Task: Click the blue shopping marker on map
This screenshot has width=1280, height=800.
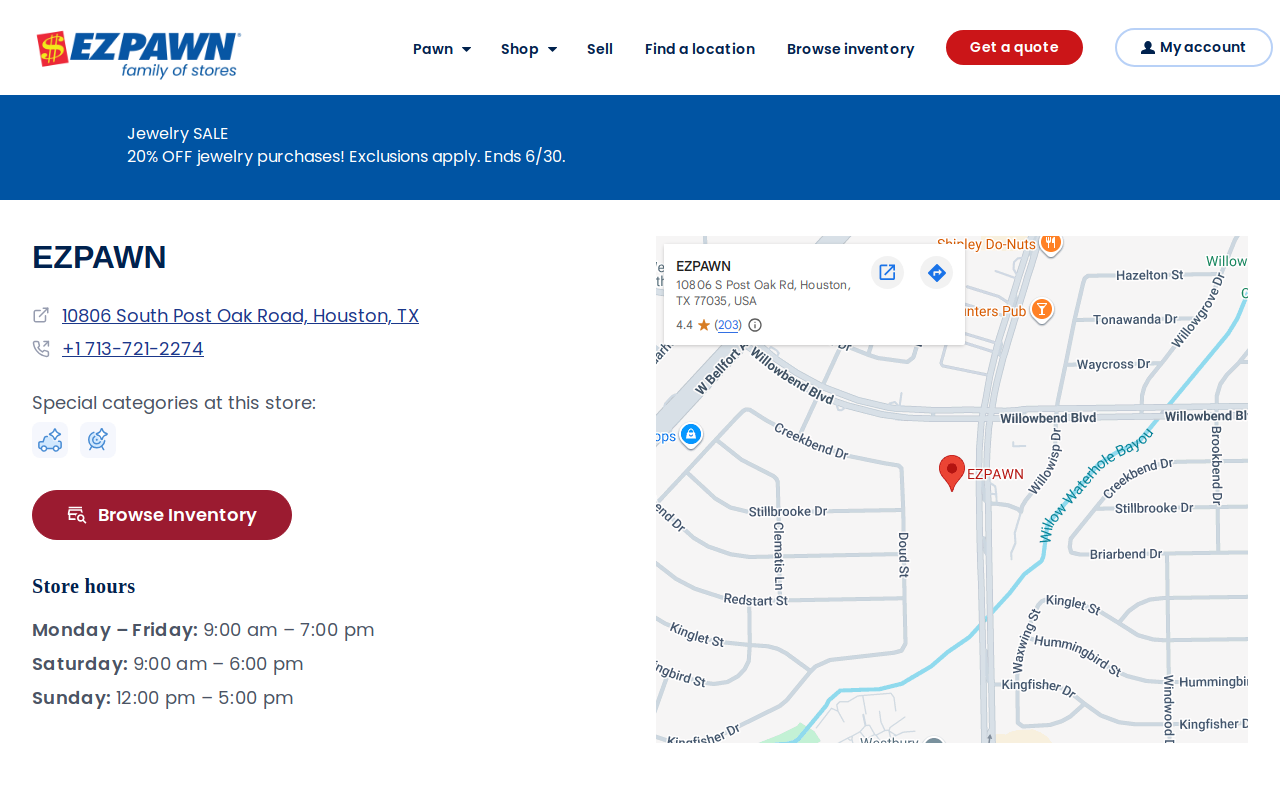Action: 690,435
